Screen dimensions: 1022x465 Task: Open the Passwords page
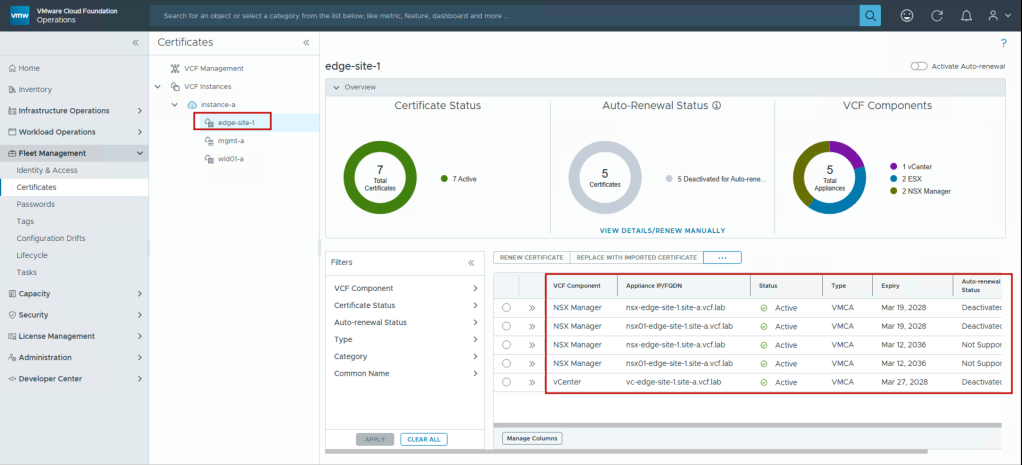(36, 204)
